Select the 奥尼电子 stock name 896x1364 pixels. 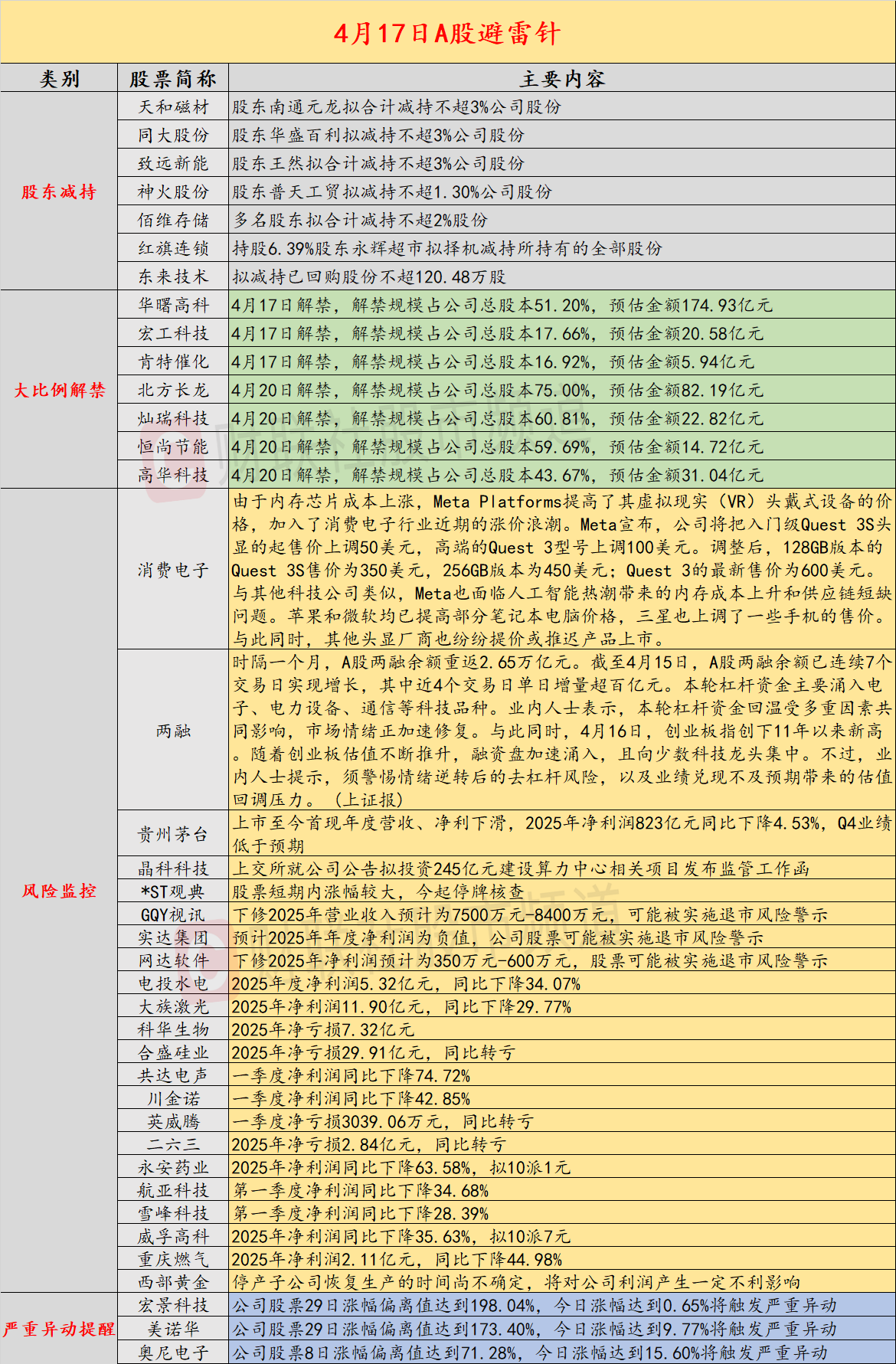point(173,1353)
